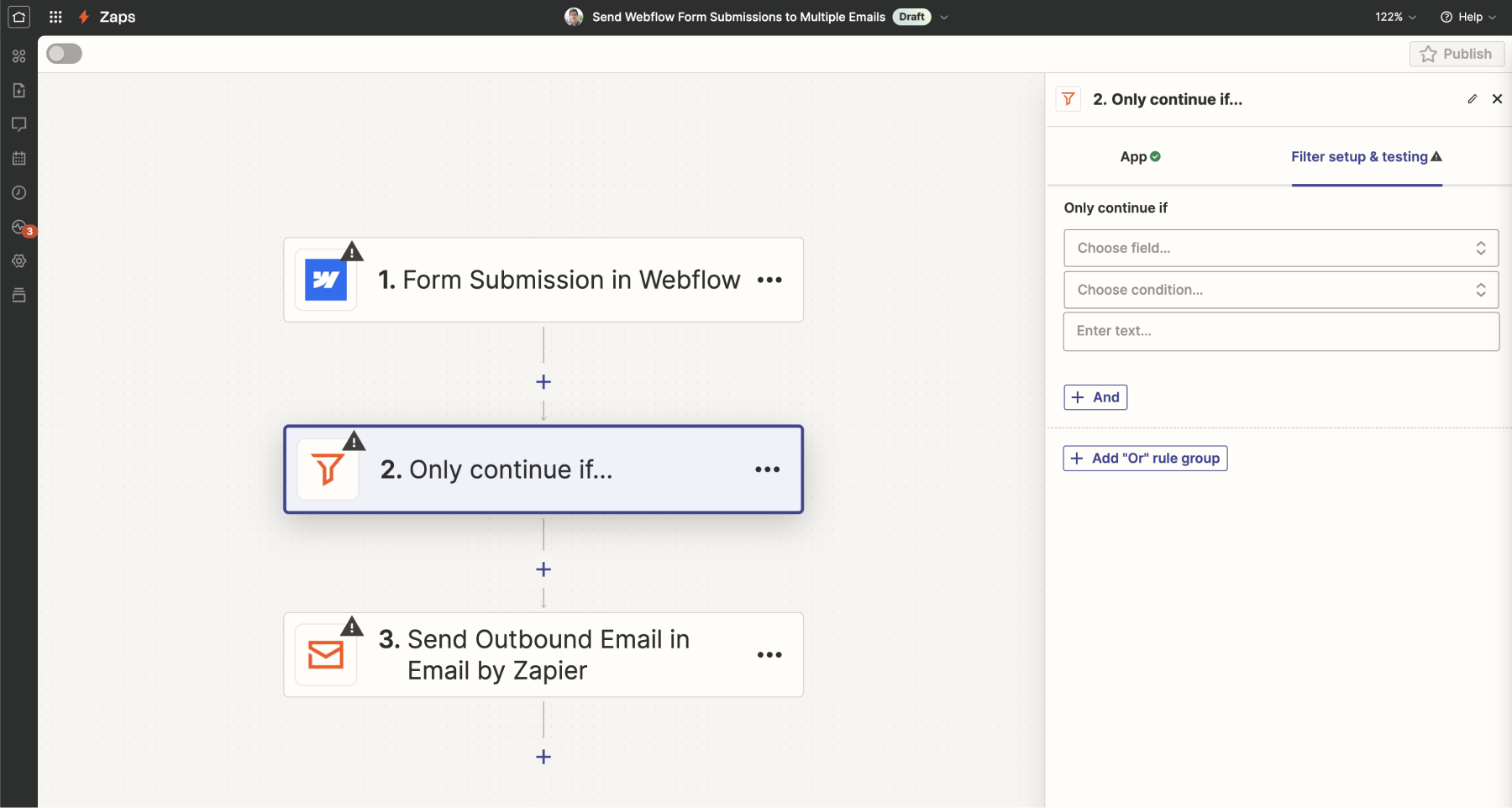Open the sidebar versions stack icon
This screenshot has width=1512, height=808.
pyautogui.click(x=18, y=295)
